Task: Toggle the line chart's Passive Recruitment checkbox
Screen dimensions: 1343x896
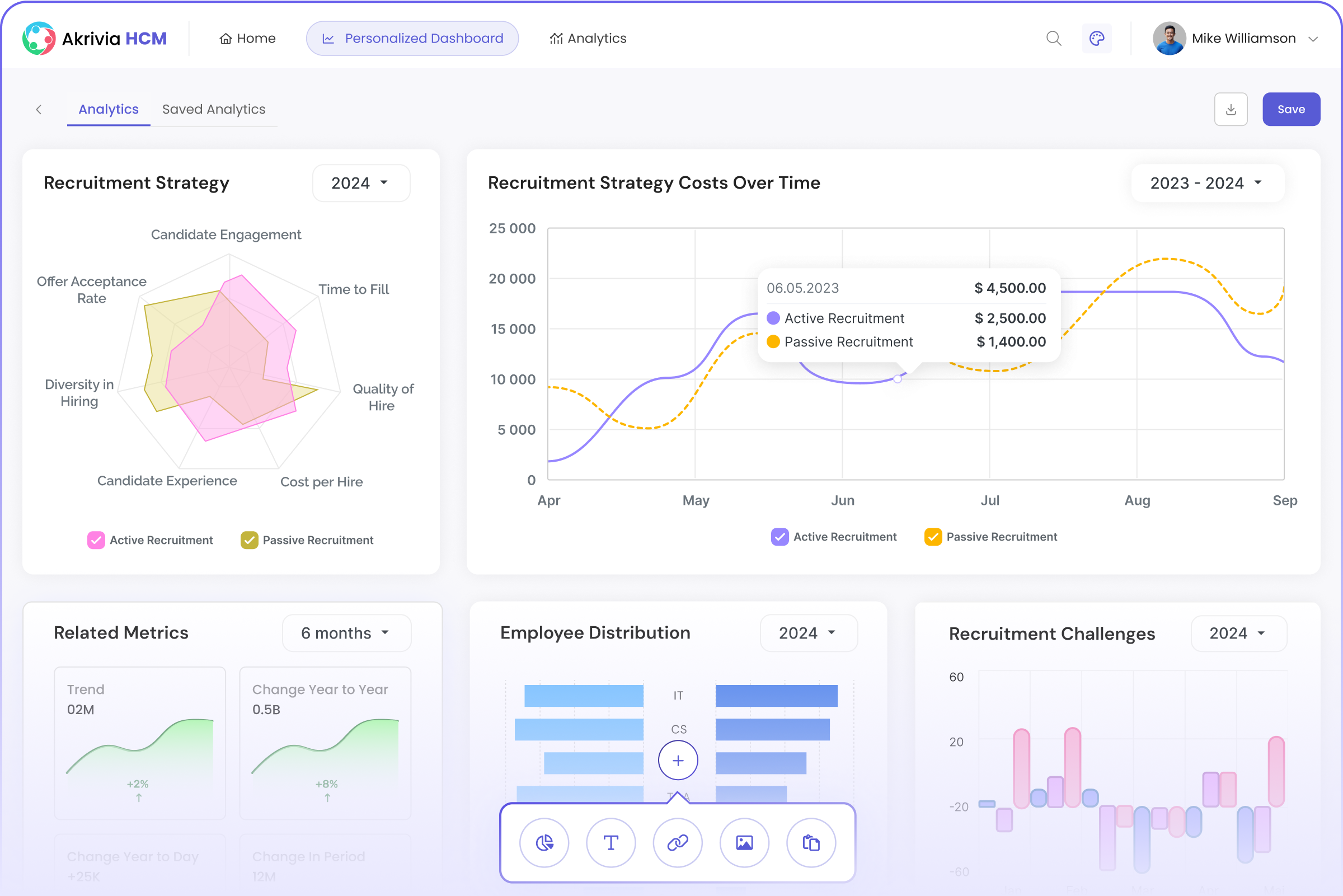Action: tap(933, 537)
